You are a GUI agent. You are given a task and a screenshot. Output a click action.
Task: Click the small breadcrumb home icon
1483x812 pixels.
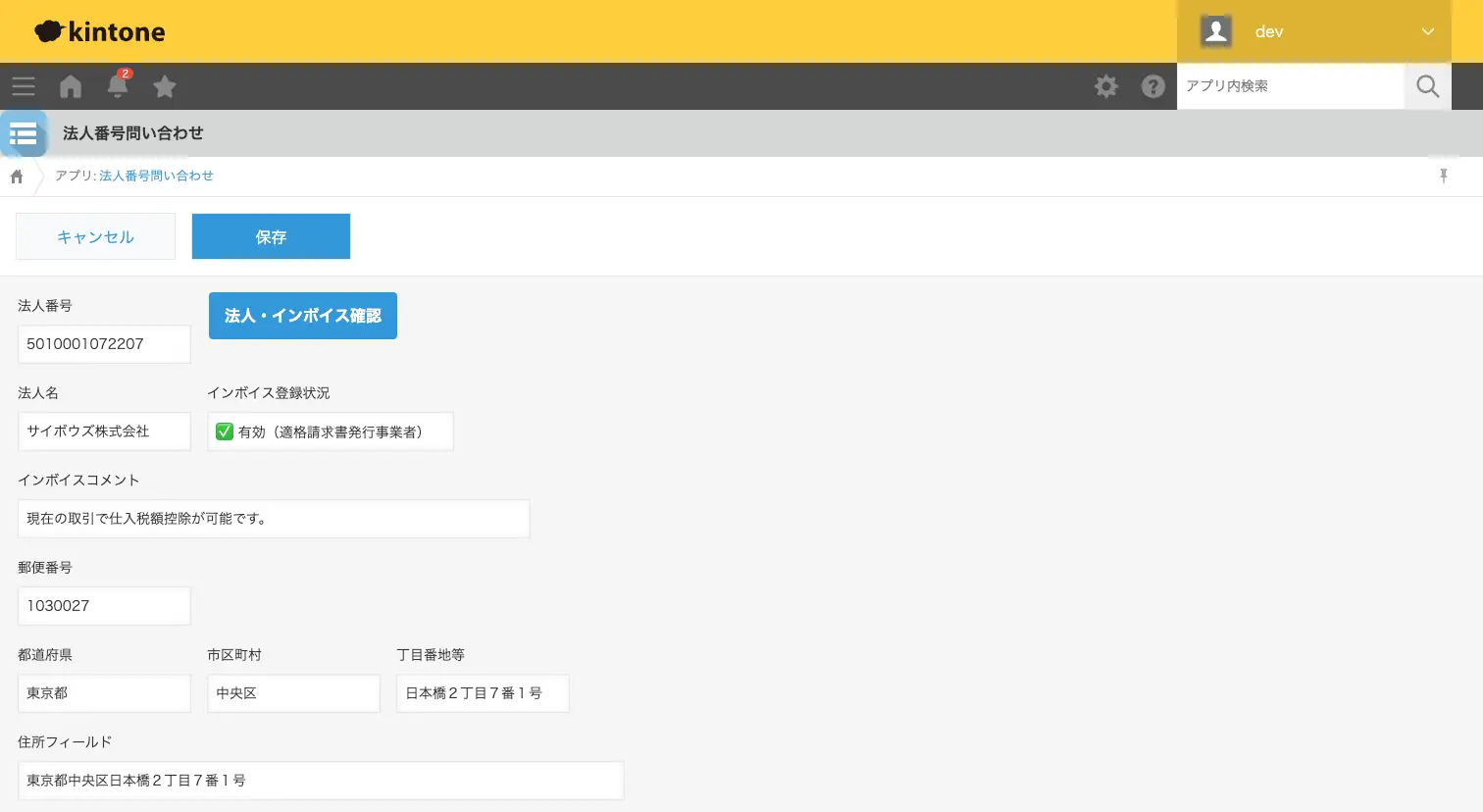click(x=17, y=177)
